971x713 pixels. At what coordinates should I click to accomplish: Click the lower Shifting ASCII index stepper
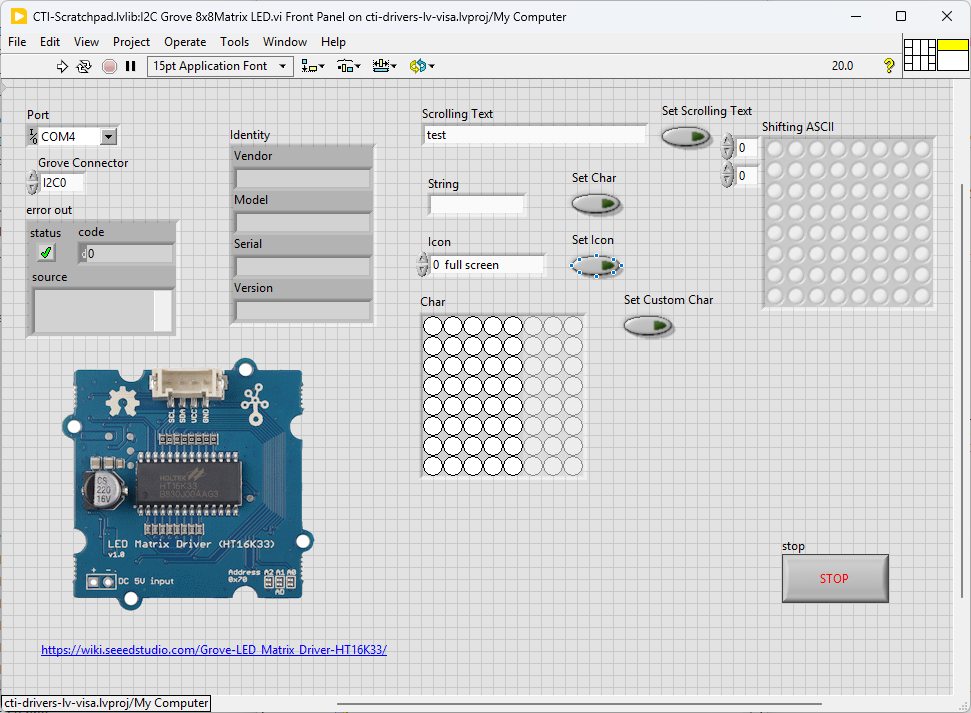pos(728,175)
